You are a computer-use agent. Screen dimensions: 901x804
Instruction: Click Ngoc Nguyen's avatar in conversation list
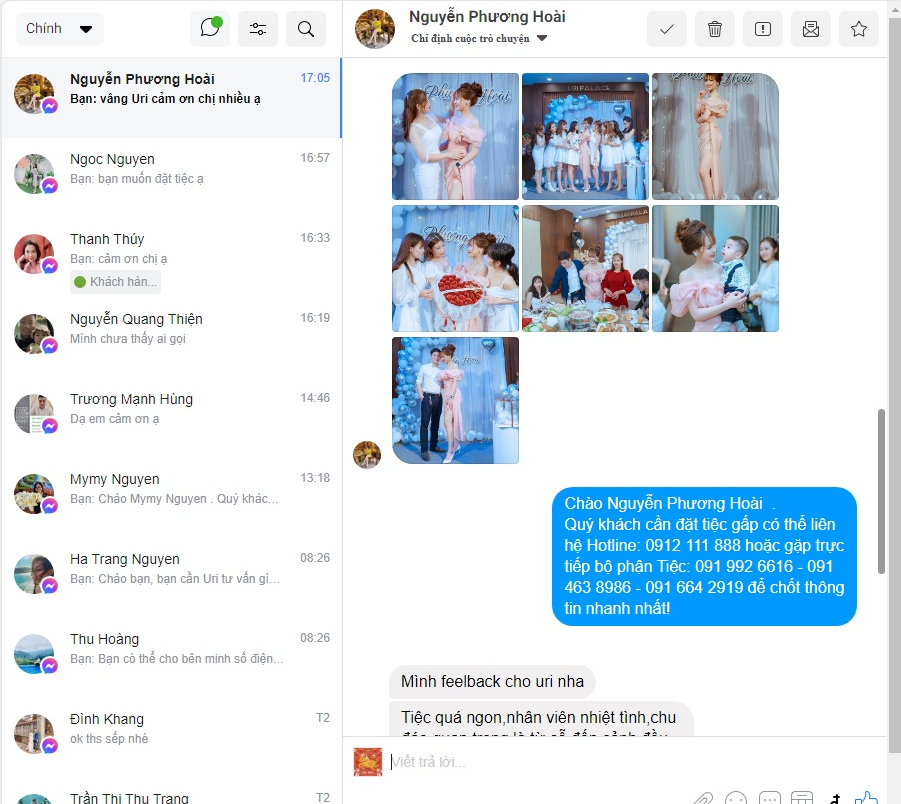click(34, 174)
